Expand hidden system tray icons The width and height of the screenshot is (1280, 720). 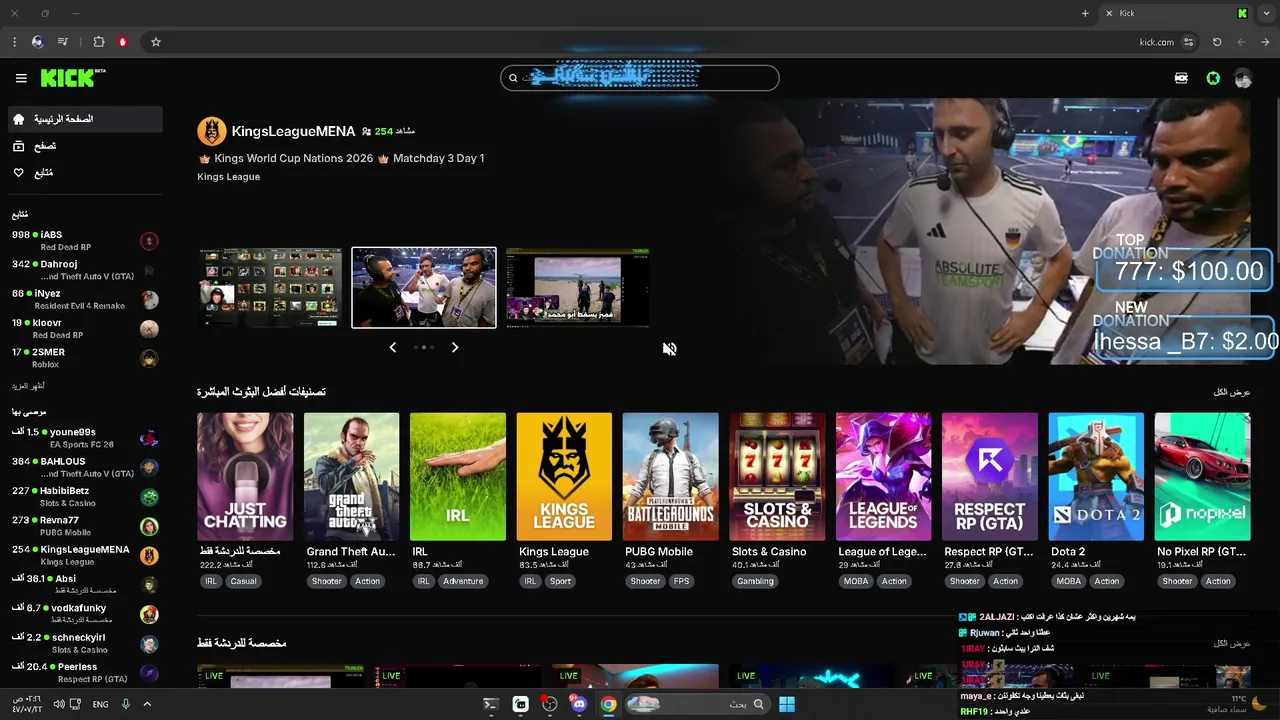pos(147,704)
